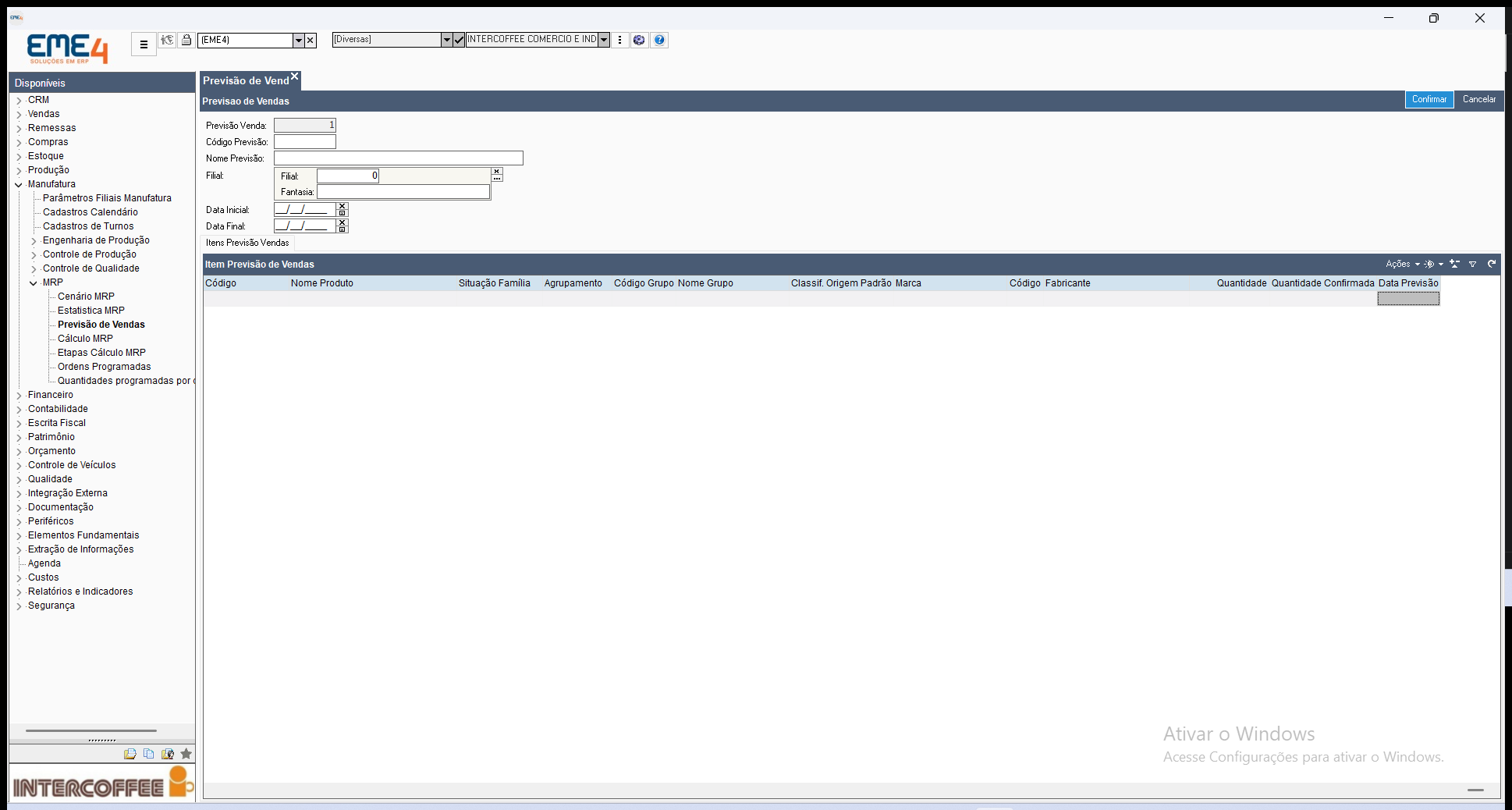Click the Nome Previsão input field
1512x810 pixels.
point(399,158)
